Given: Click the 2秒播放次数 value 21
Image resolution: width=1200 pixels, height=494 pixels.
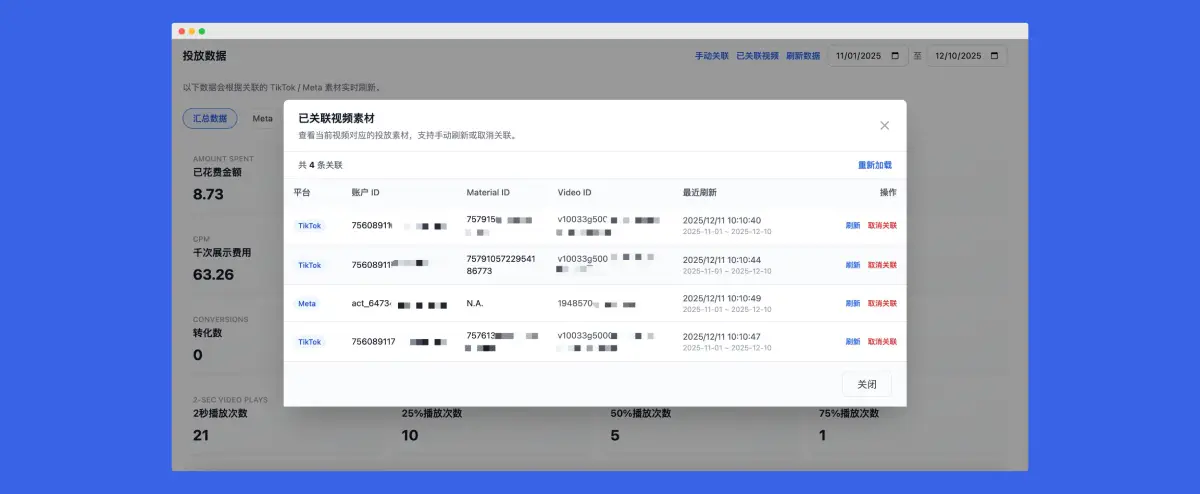Looking at the screenshot, I should (x=201, y=435).
